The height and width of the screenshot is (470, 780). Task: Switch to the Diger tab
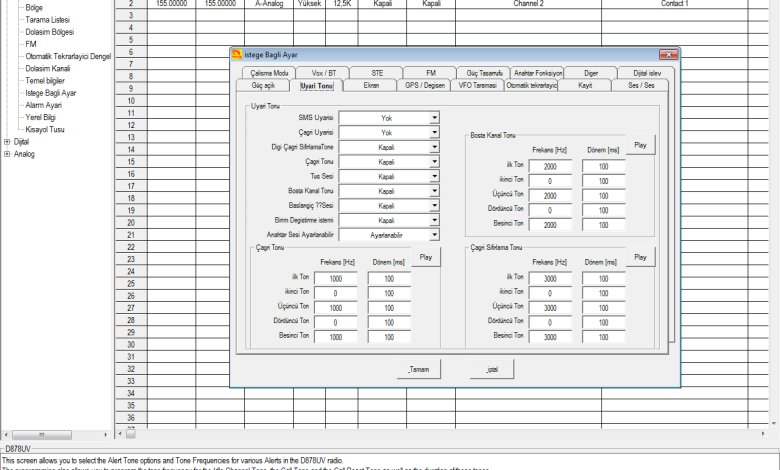click(x=591, y=73)
